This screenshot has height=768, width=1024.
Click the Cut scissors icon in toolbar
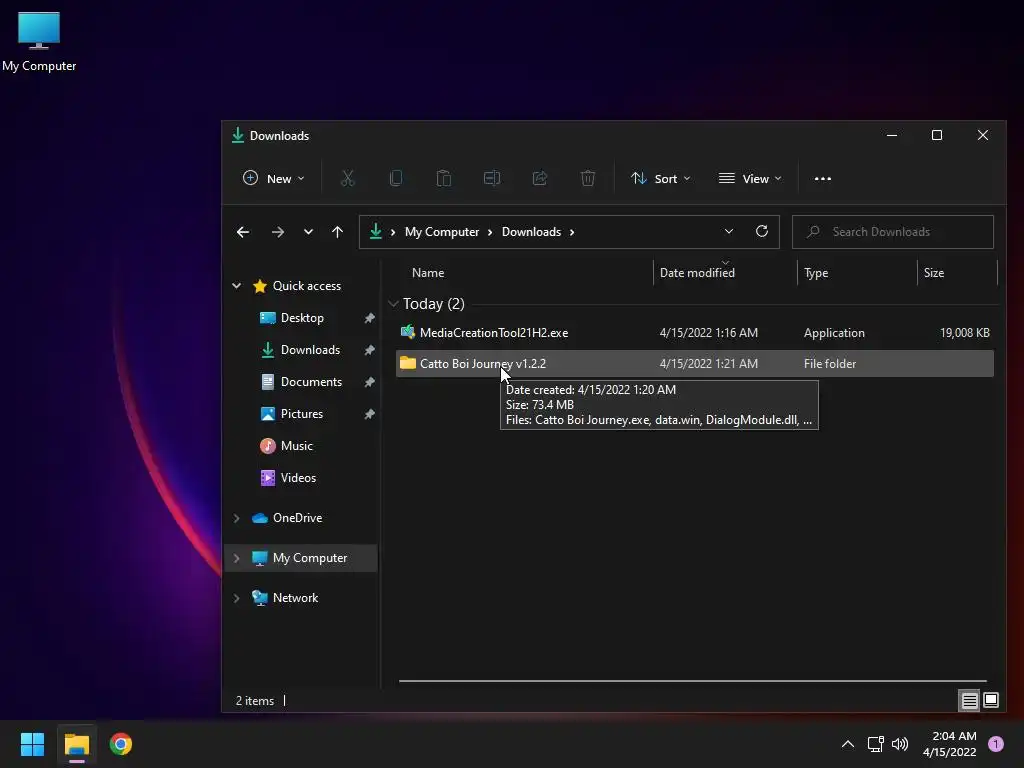point(347,178)
